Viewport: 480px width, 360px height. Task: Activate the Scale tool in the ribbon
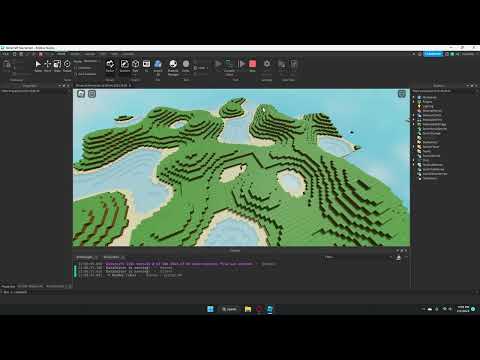[57, 66]
